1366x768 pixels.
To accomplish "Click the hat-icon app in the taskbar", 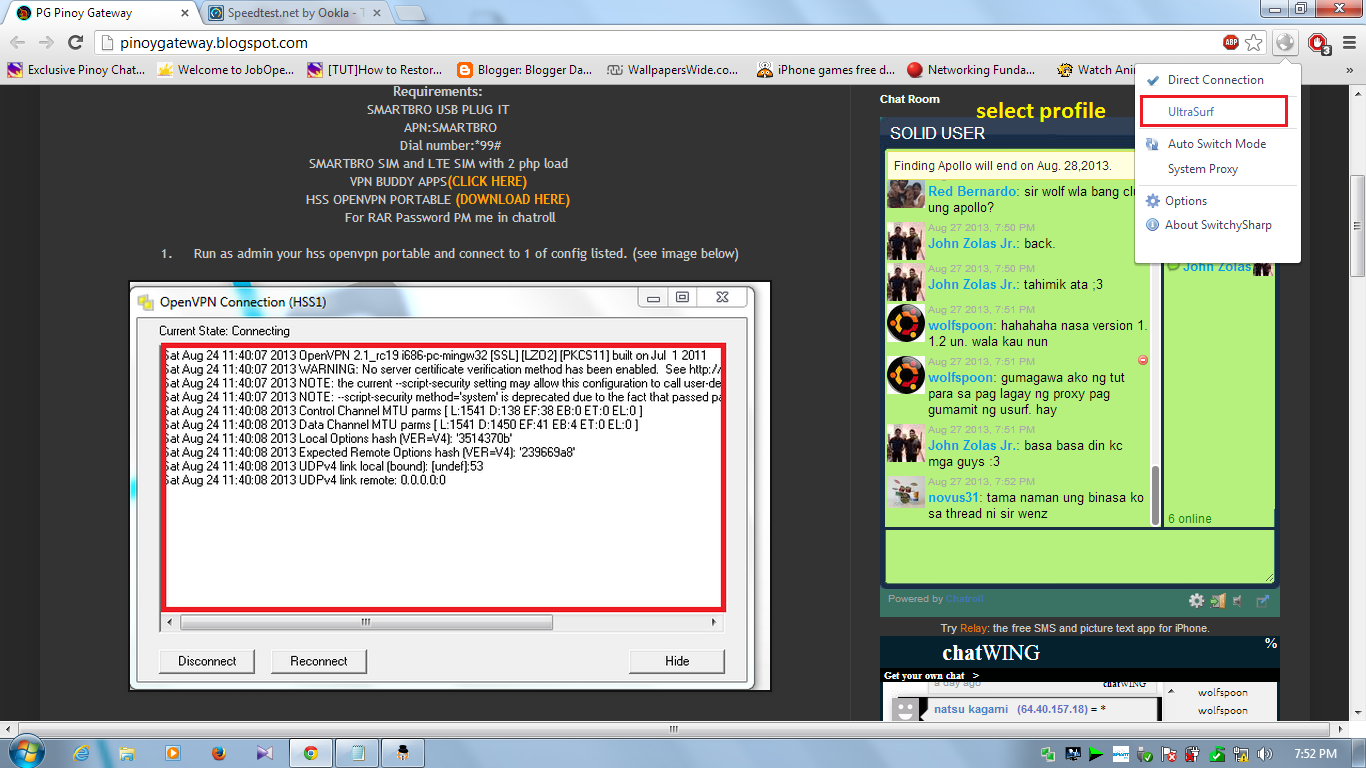I will pyautogui.click(x=403, y=753).
